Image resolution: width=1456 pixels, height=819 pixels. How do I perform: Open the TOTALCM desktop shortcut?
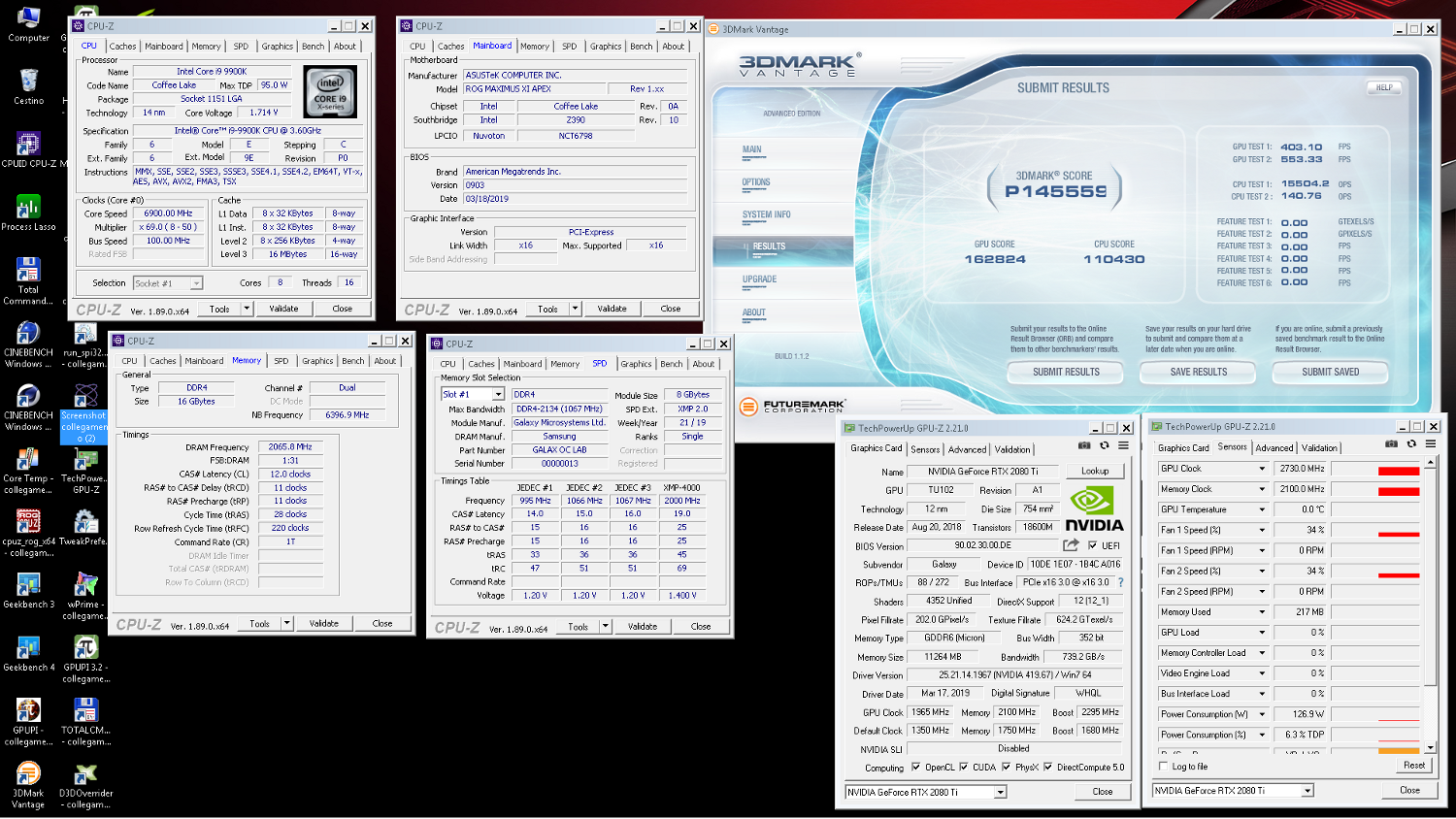pos(85,723)
